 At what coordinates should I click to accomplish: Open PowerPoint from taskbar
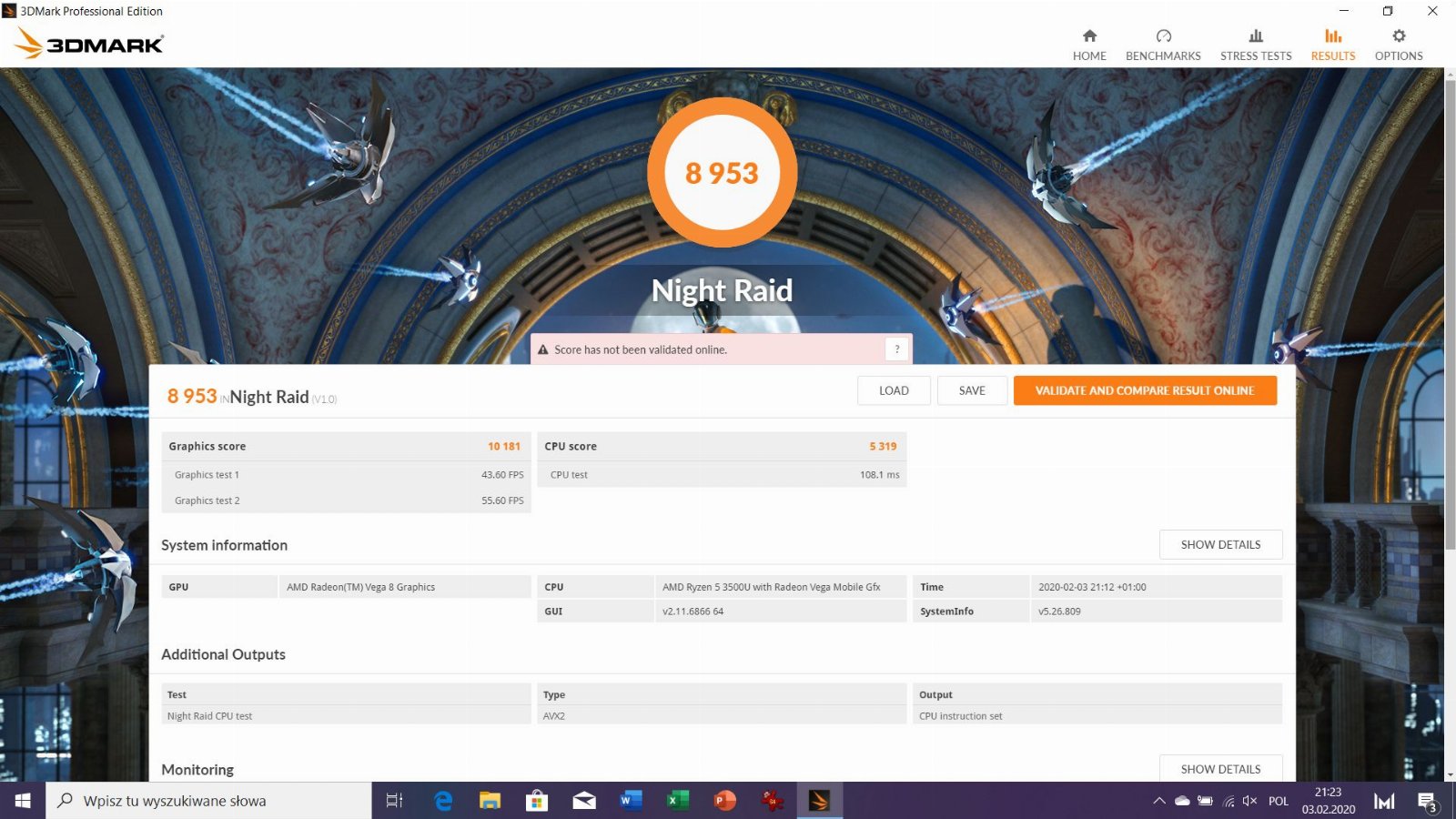725,801
